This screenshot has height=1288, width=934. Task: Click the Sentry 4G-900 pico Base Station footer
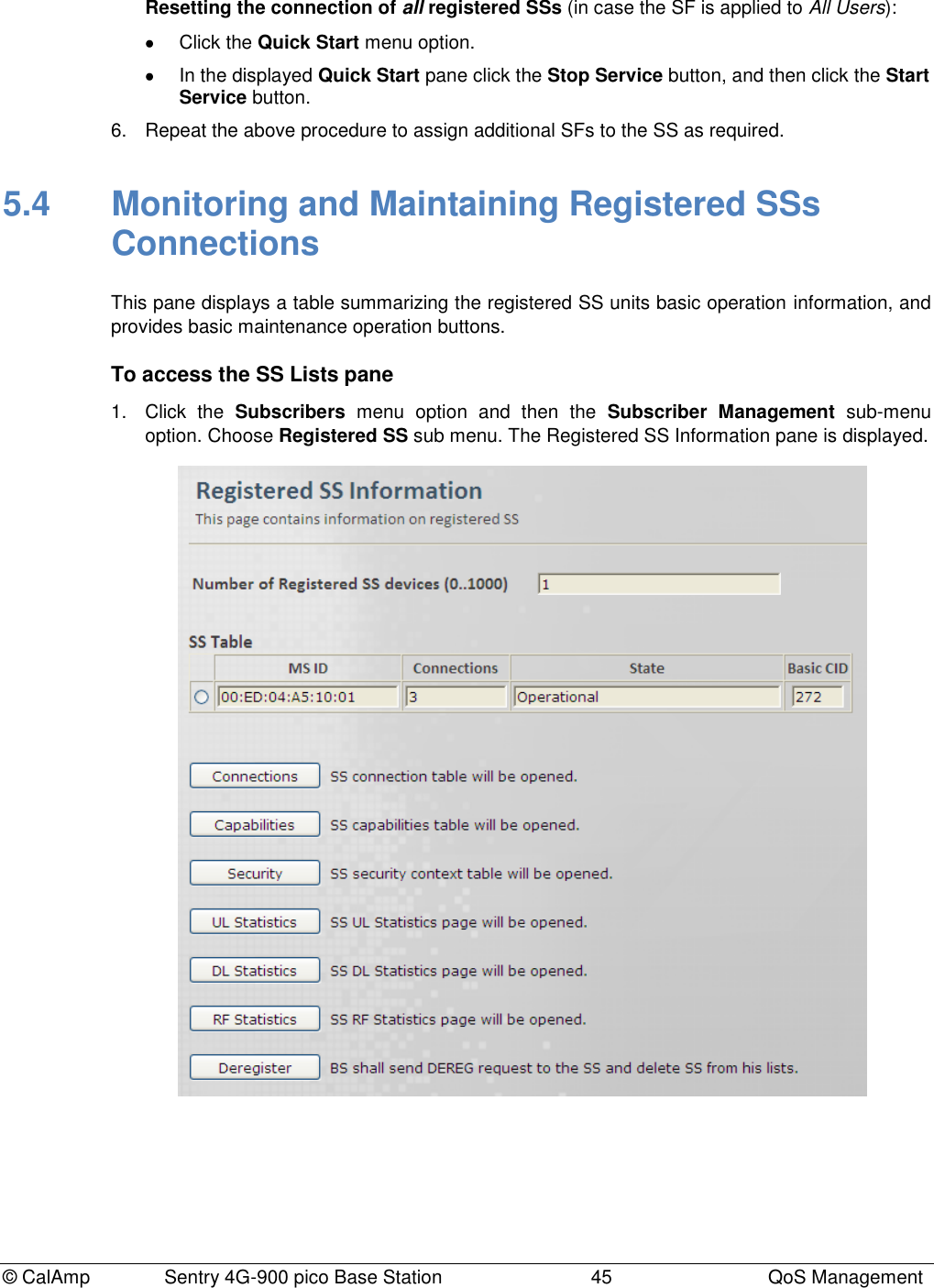302,1277
